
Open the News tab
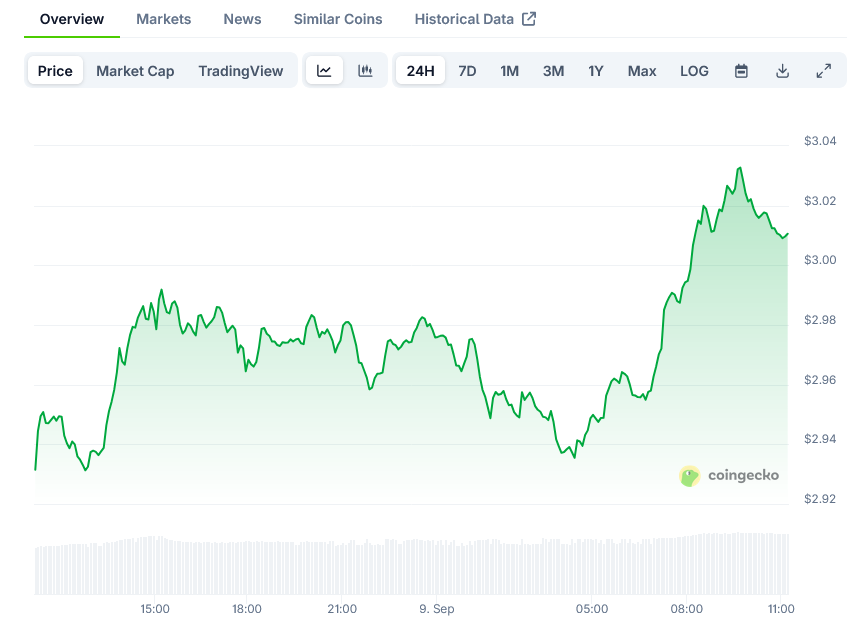tap(242, 19)
